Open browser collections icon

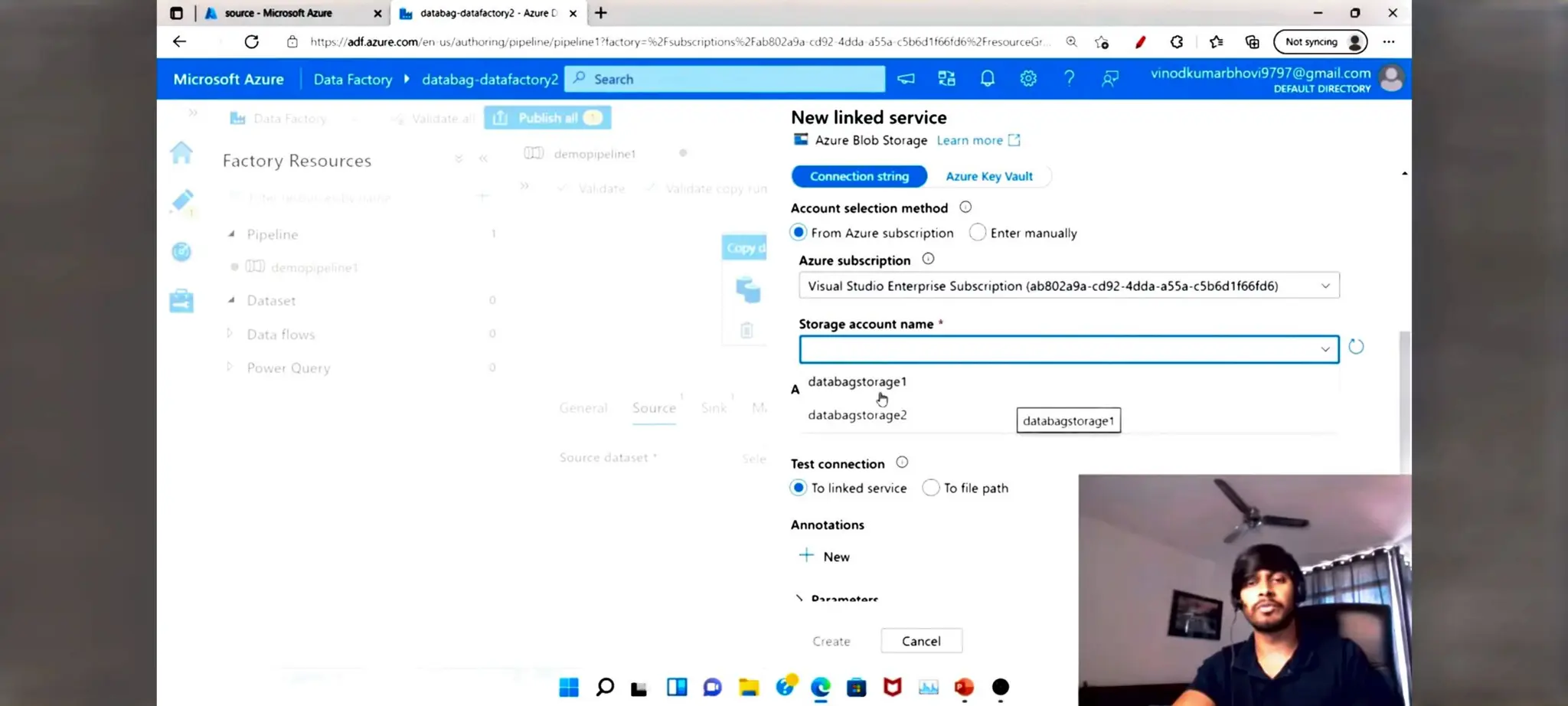[1253, 42]
